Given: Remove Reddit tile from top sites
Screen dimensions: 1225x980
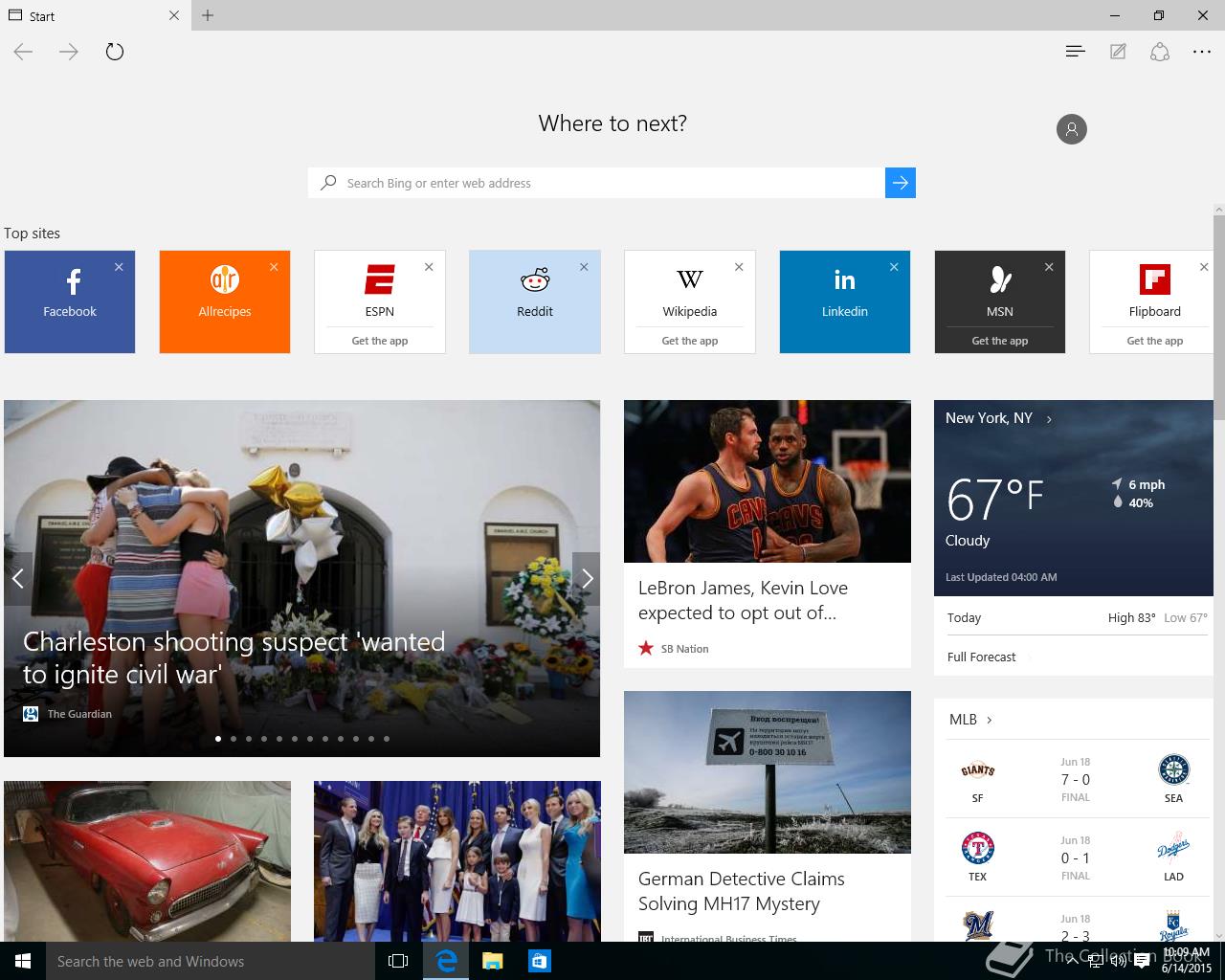Looking at the screenshot, I should (x=584, y=267).
